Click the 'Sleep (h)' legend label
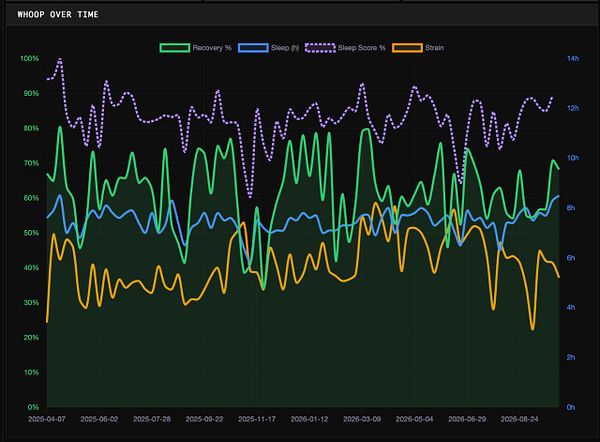Image resolution: width=600 pixels, height=442 pixels. (285, 48)
